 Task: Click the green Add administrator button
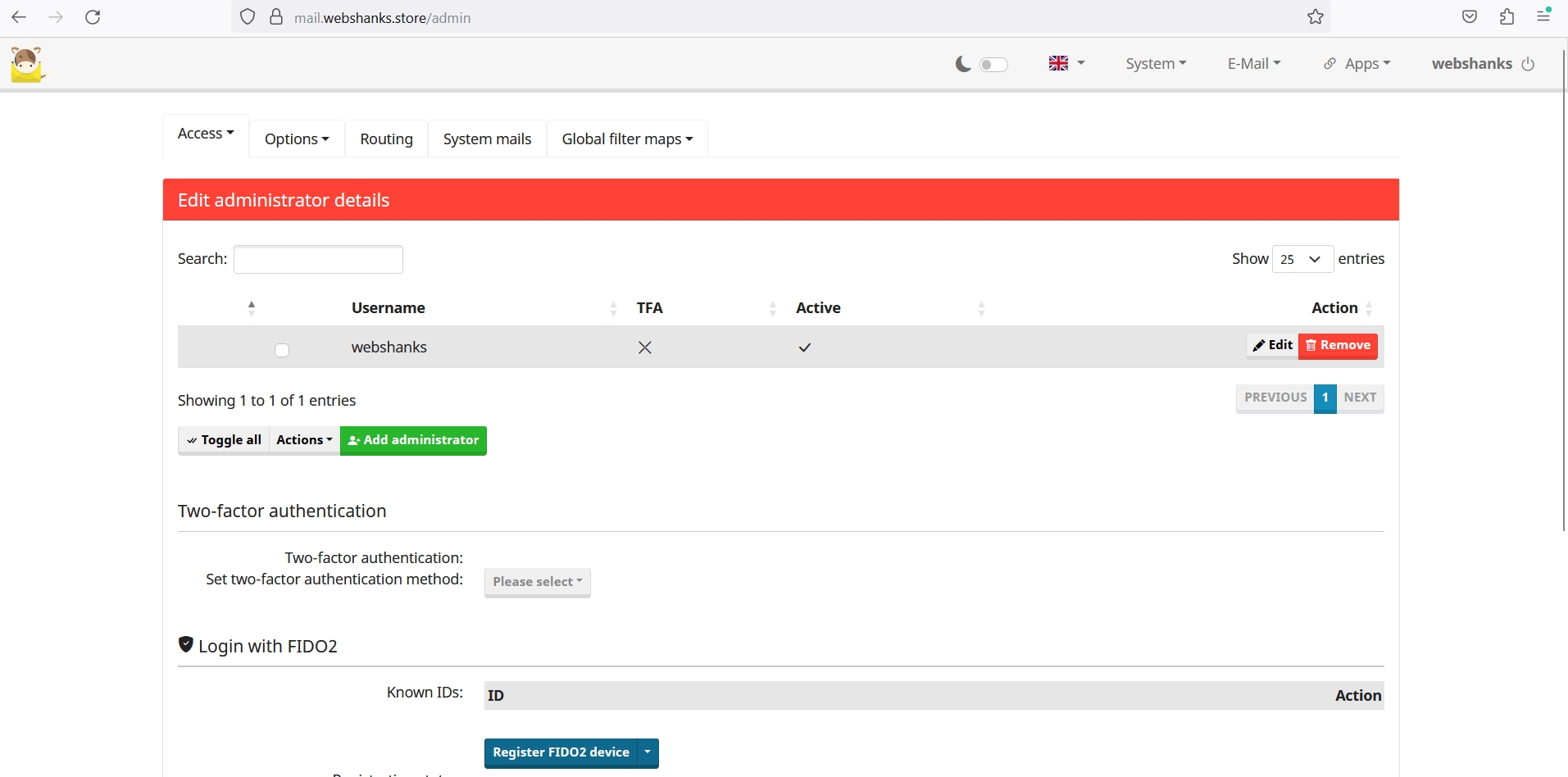point(413,440)
